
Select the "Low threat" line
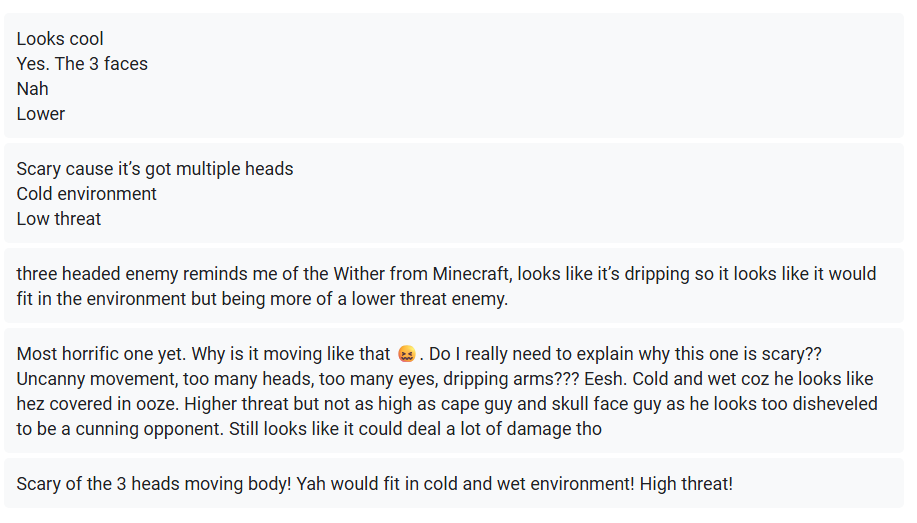pyautogui.click(x=58, y=219)
